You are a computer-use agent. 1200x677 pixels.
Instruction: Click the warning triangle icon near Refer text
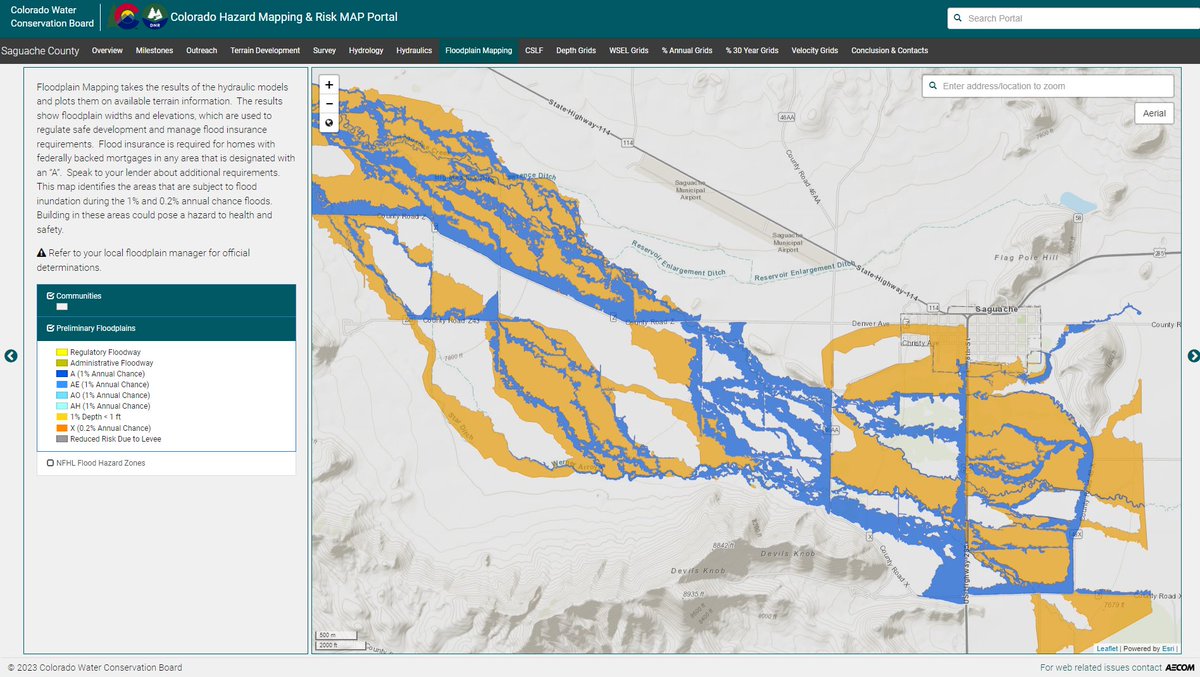(x=41, y=253)
